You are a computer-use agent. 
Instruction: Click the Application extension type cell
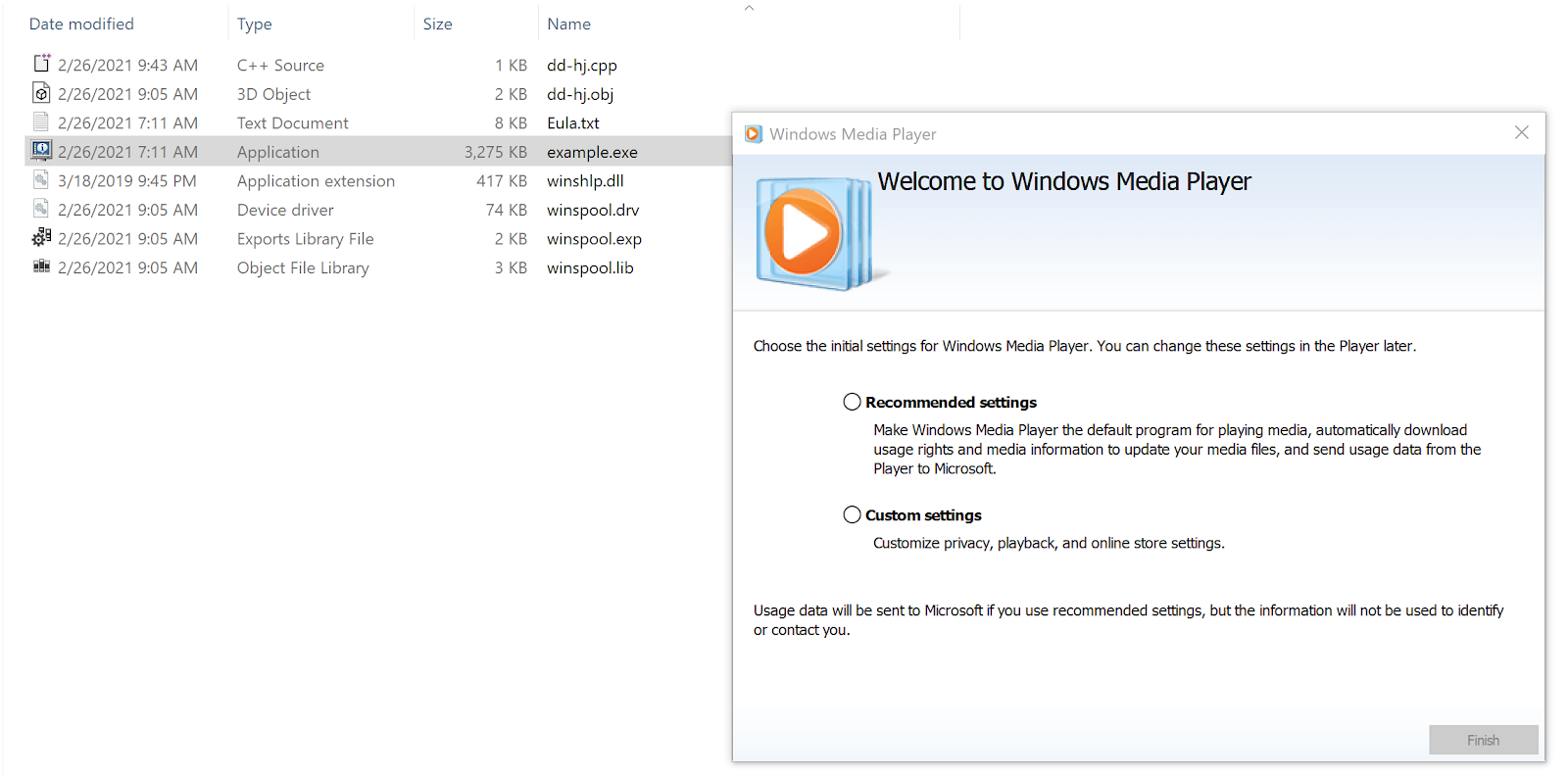(x=316, y=180)
